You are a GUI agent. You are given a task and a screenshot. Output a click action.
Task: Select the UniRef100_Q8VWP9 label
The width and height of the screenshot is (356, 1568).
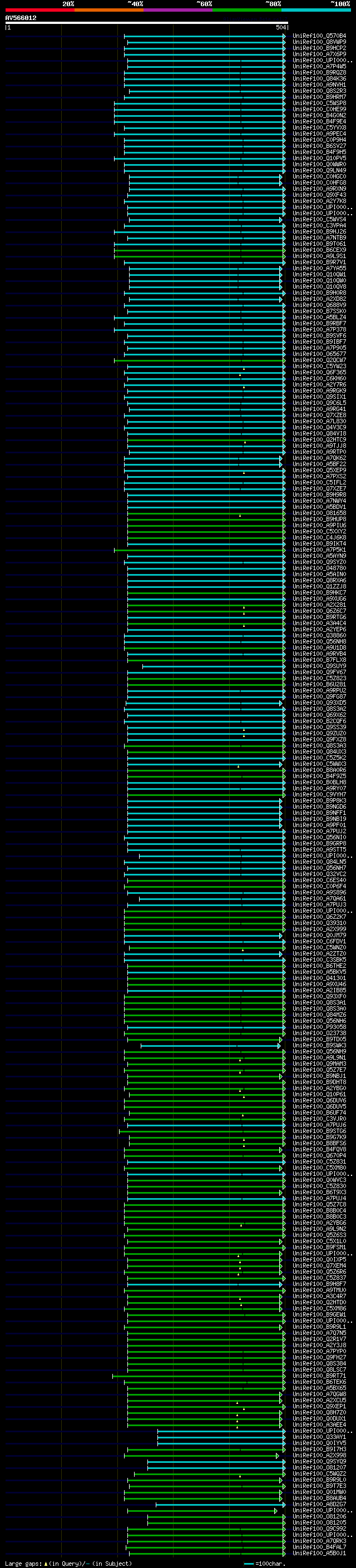[319, 42]
